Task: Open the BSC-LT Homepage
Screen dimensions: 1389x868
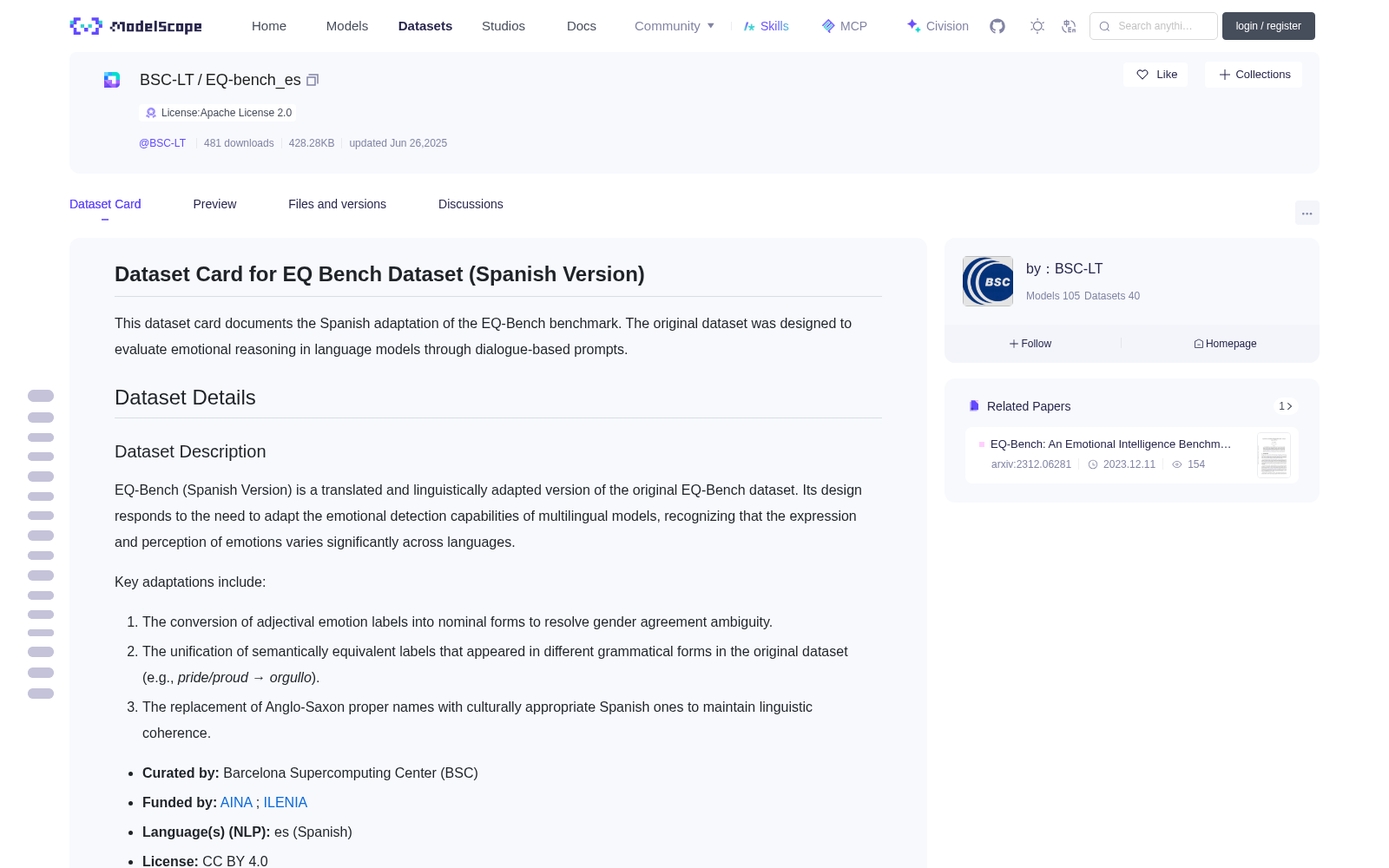Action: (x=1225, y=344)
